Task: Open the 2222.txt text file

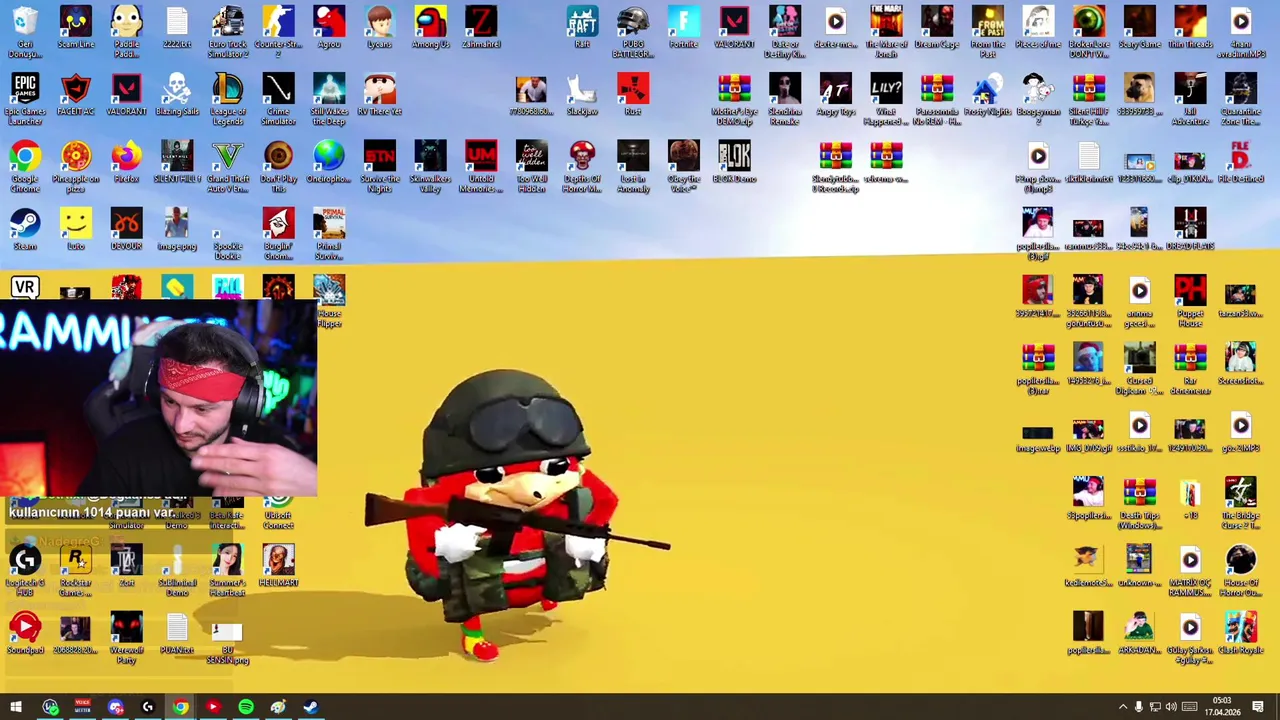Action: pos(177,27)
